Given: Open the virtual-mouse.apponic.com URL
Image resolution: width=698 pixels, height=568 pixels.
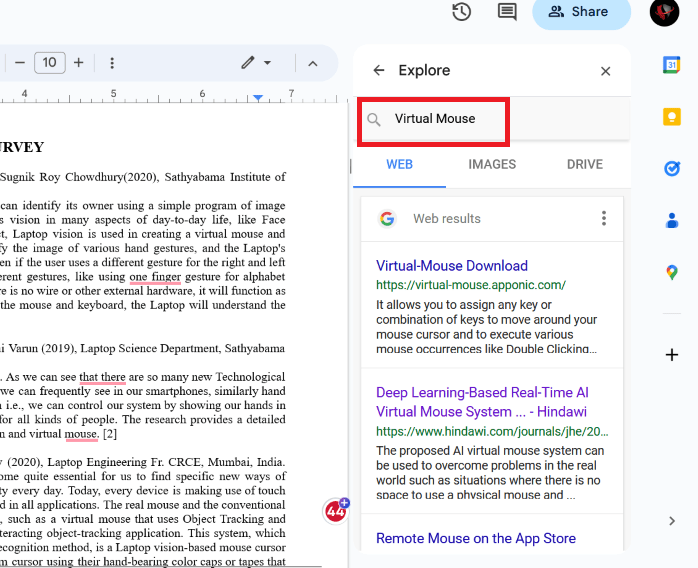Looking at the screenshot, I should (471, 285).
